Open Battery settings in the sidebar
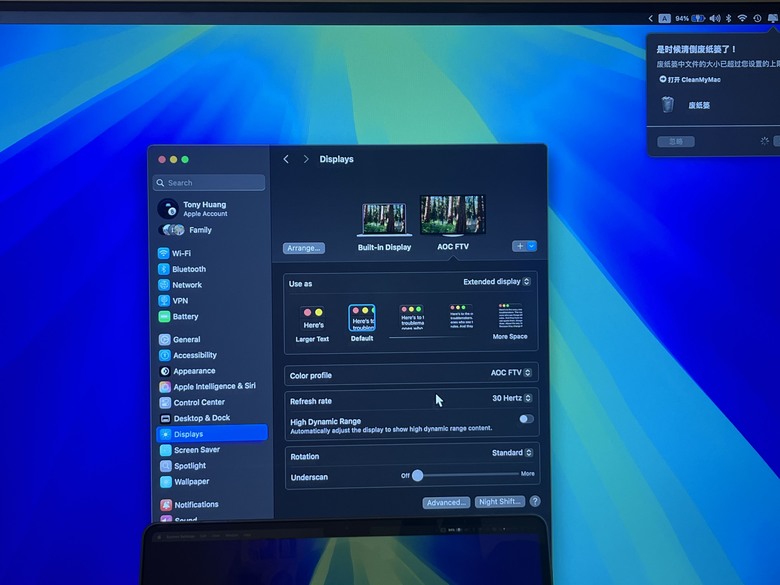This screenshot has width=780, height=585. 179,316
